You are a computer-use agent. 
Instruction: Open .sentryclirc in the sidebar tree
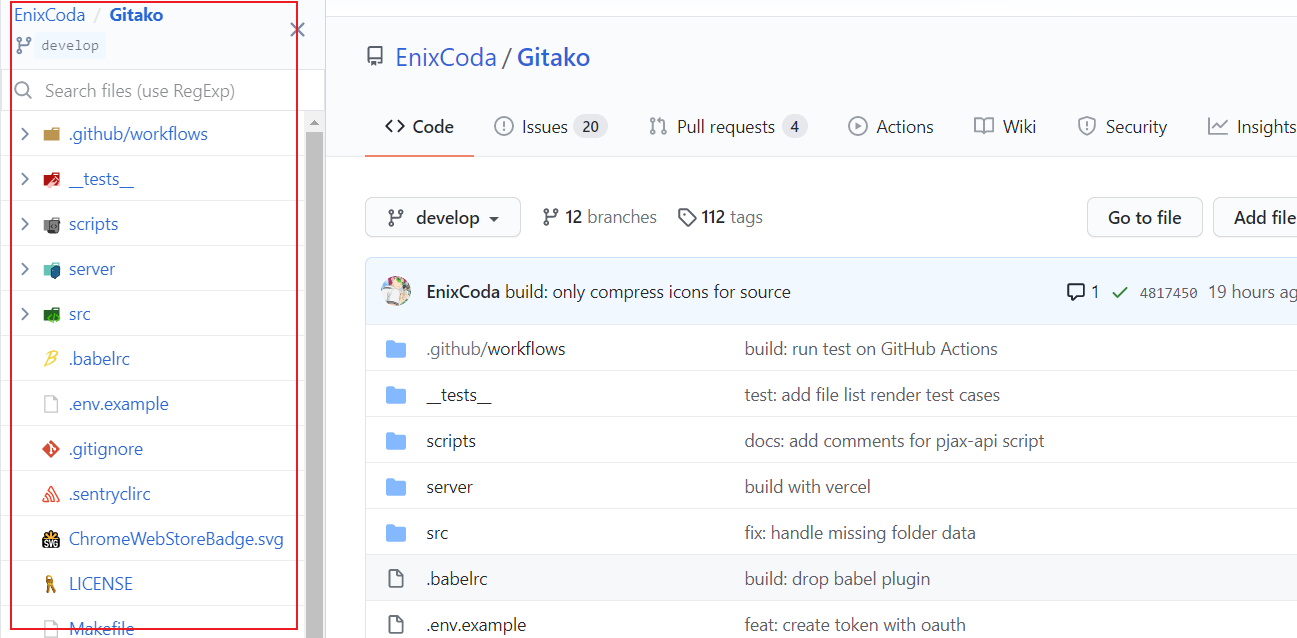[x=110, y=494]
